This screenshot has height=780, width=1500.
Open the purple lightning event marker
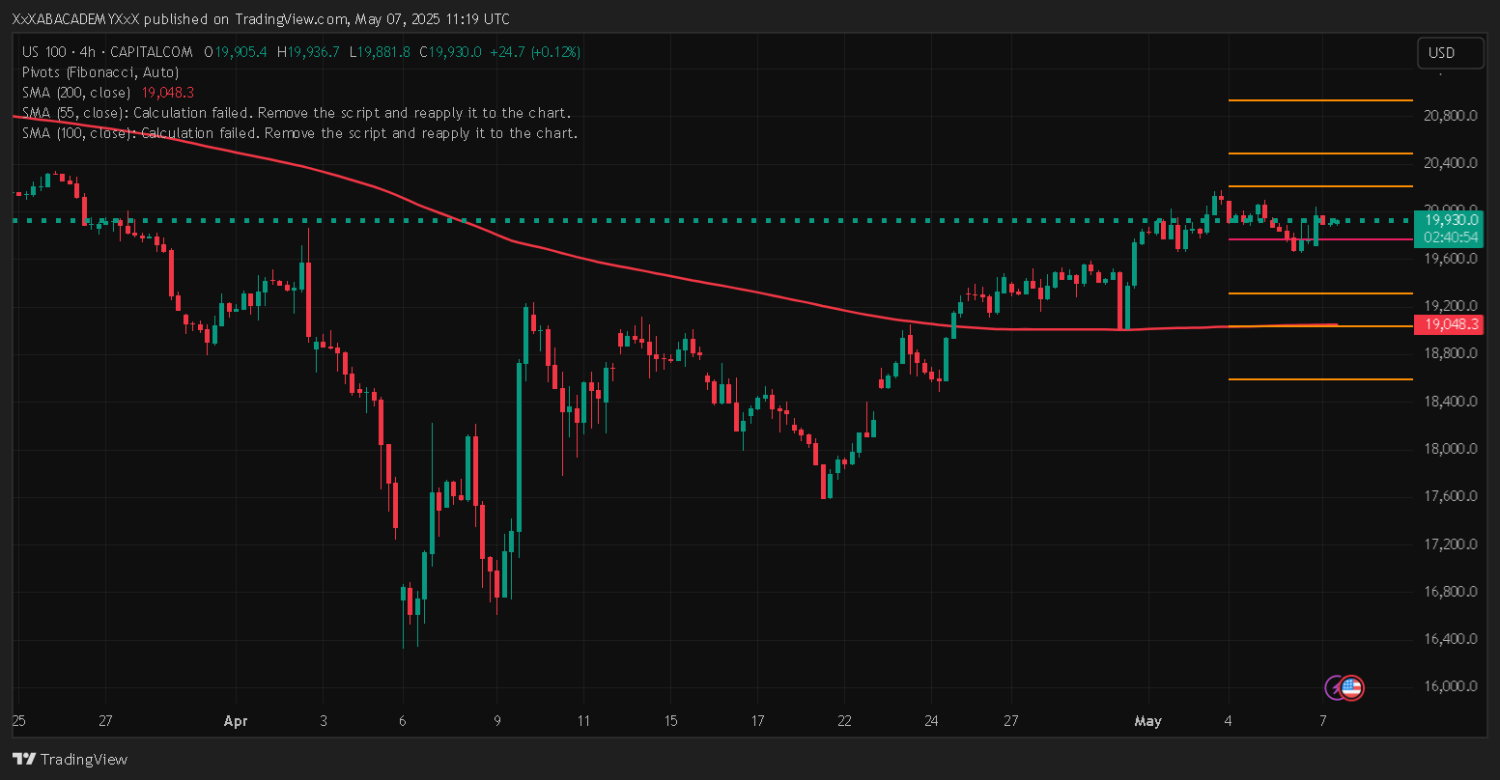pyautogui.click(x=1335, y=687)
